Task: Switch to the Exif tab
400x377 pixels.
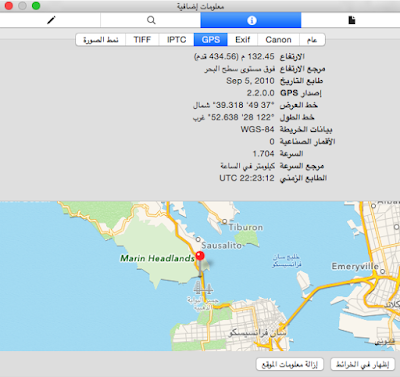Action: point(242,40)
